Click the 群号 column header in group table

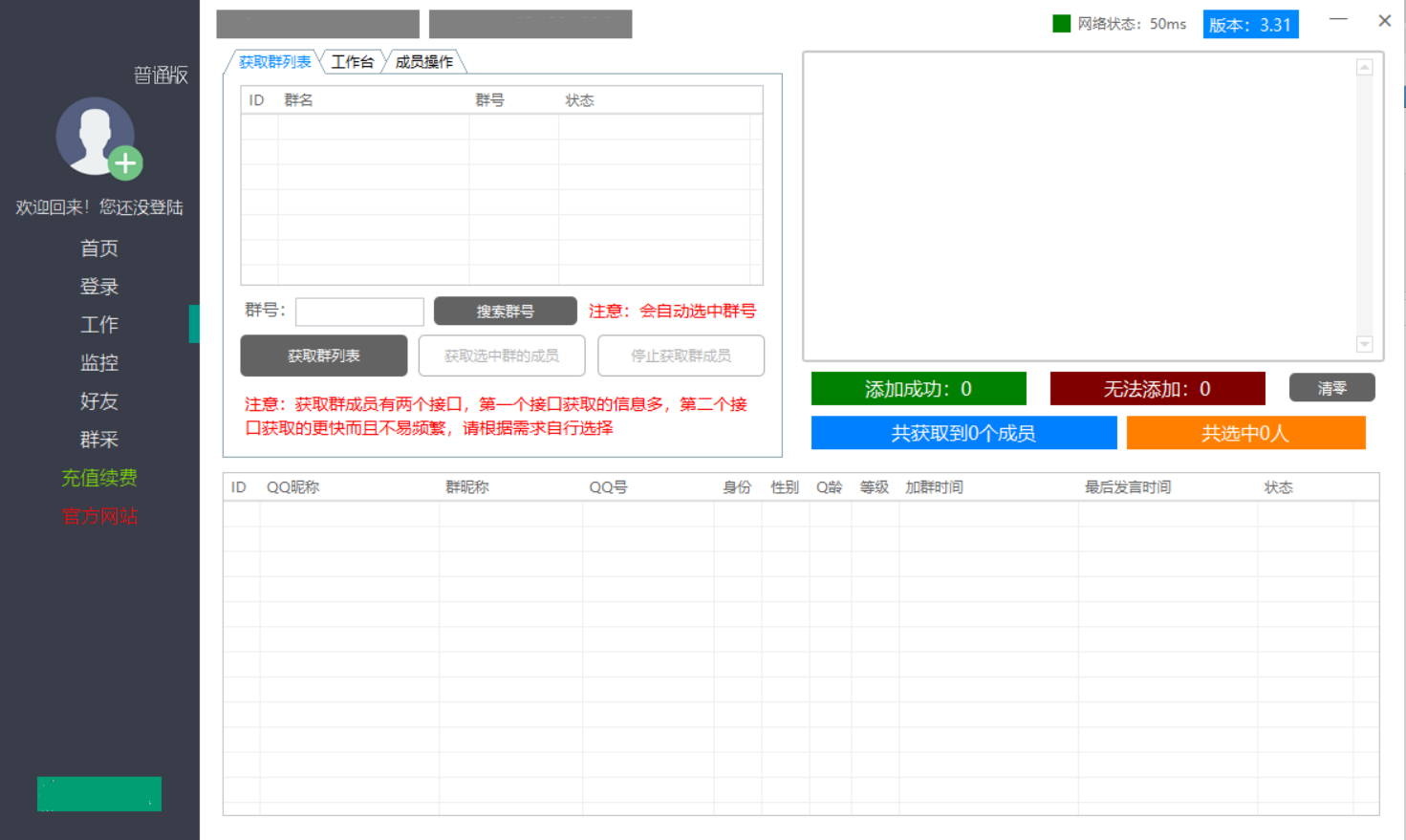[x=490, y=100]
